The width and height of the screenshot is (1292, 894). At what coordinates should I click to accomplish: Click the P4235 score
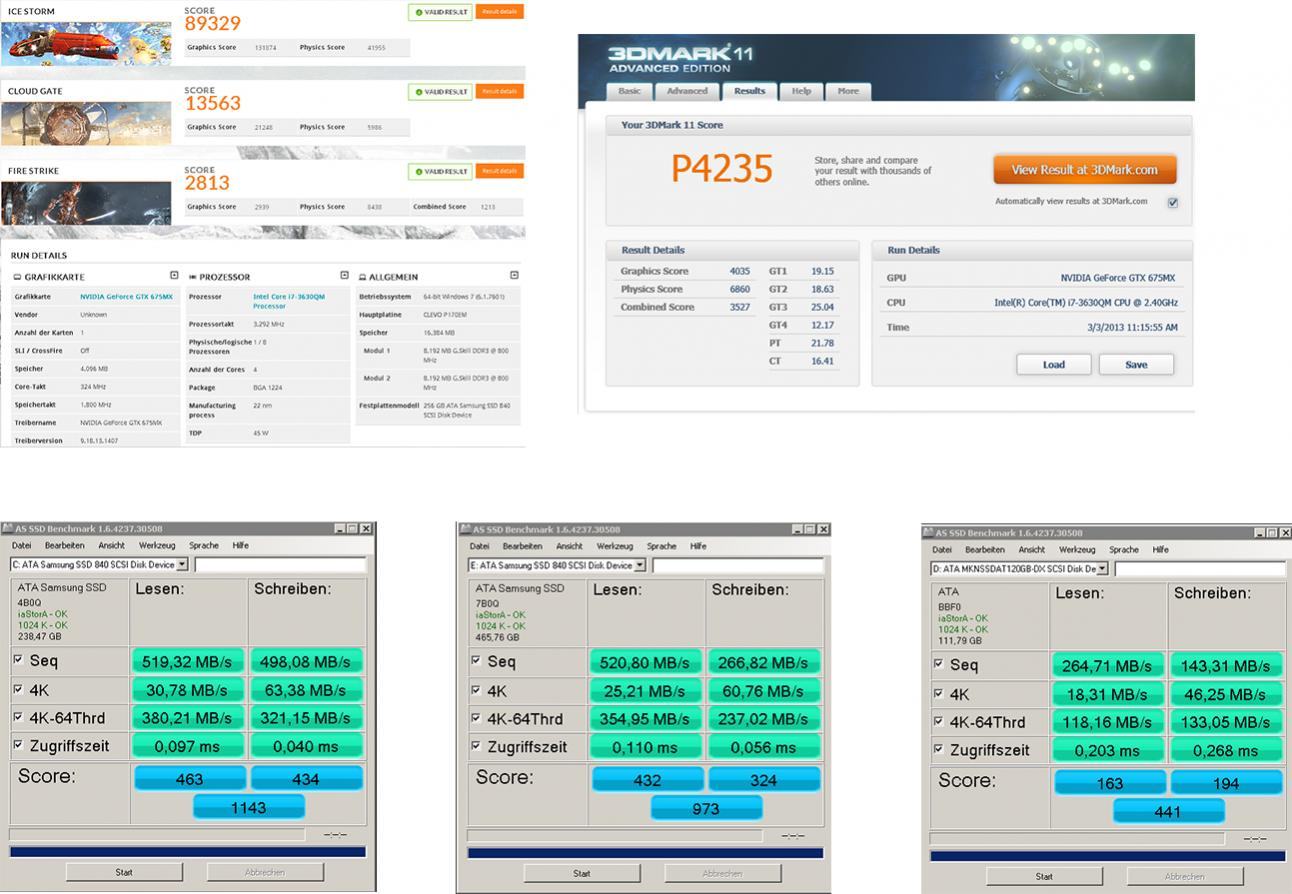722,169
